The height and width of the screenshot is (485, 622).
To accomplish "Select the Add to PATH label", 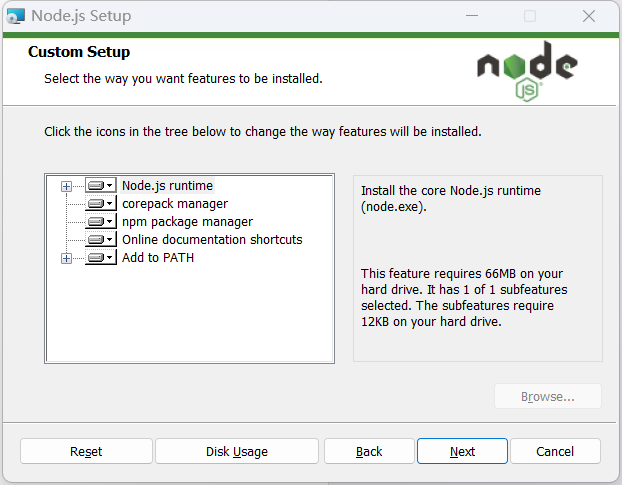I will point(158,258).
